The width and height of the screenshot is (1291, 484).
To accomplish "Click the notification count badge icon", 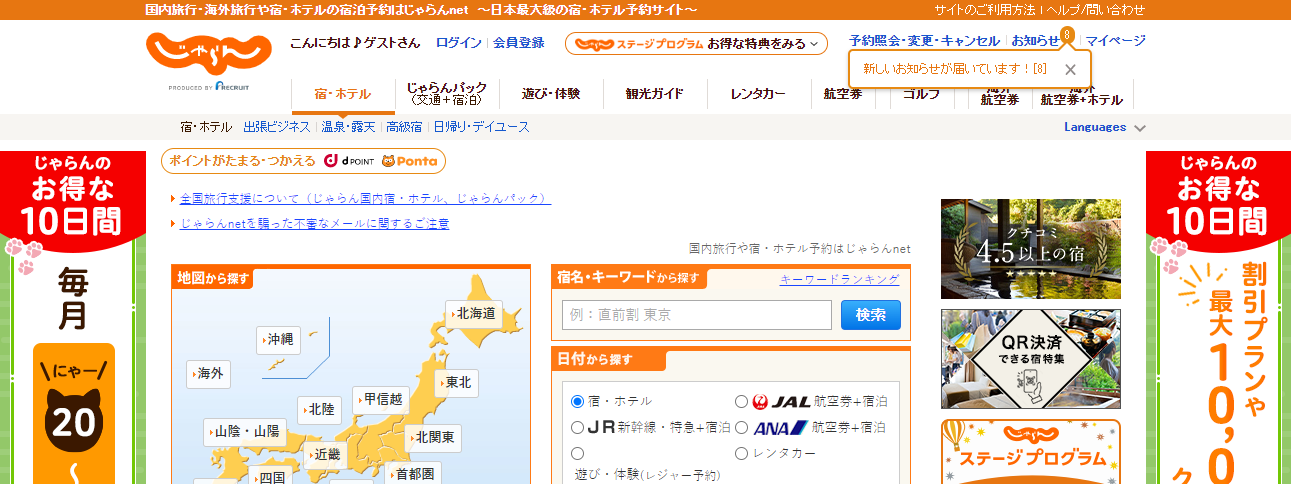I will point(1068,35).
